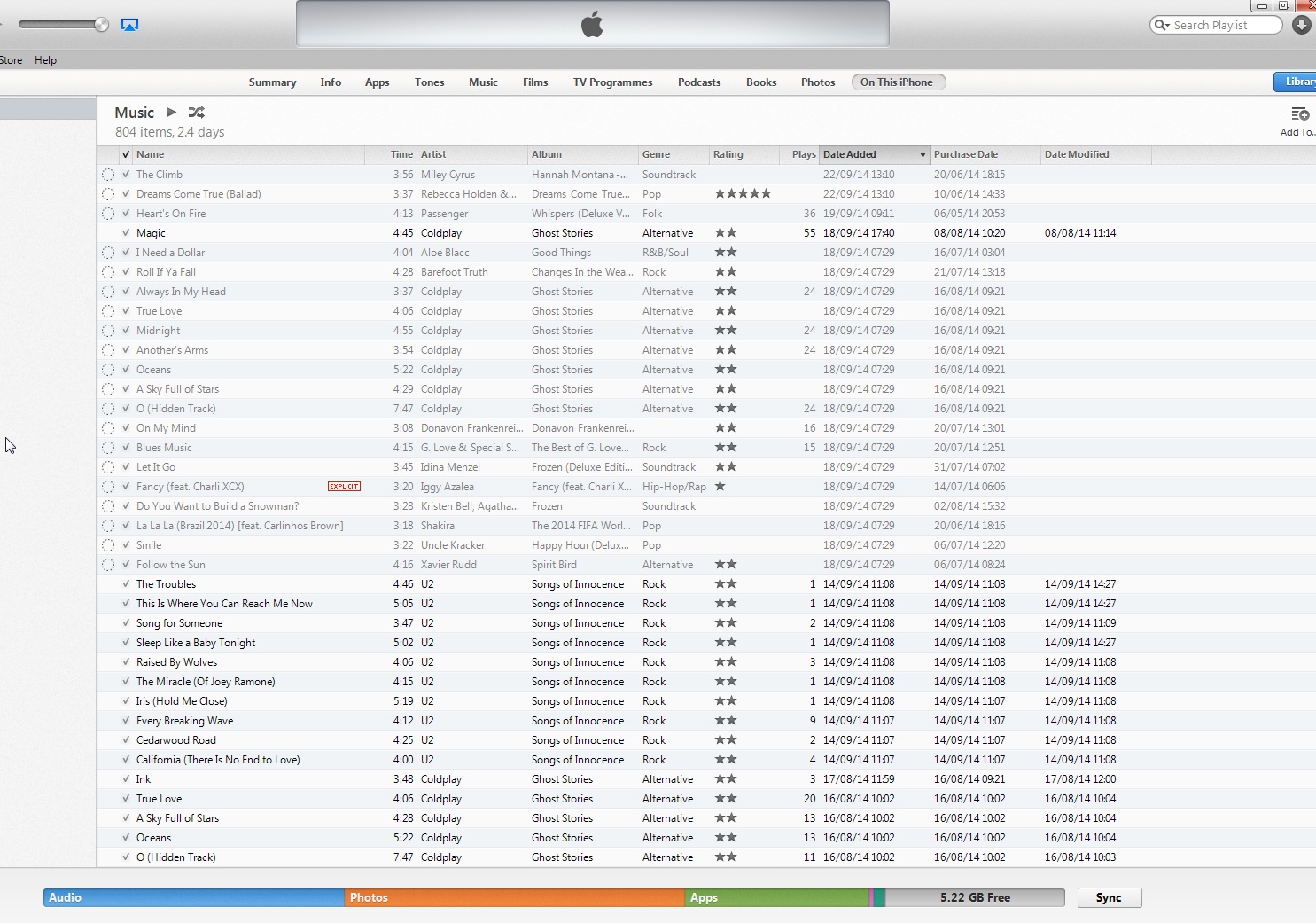Open the Podcasts tab

pyautogui.click(x=699, y=82)
